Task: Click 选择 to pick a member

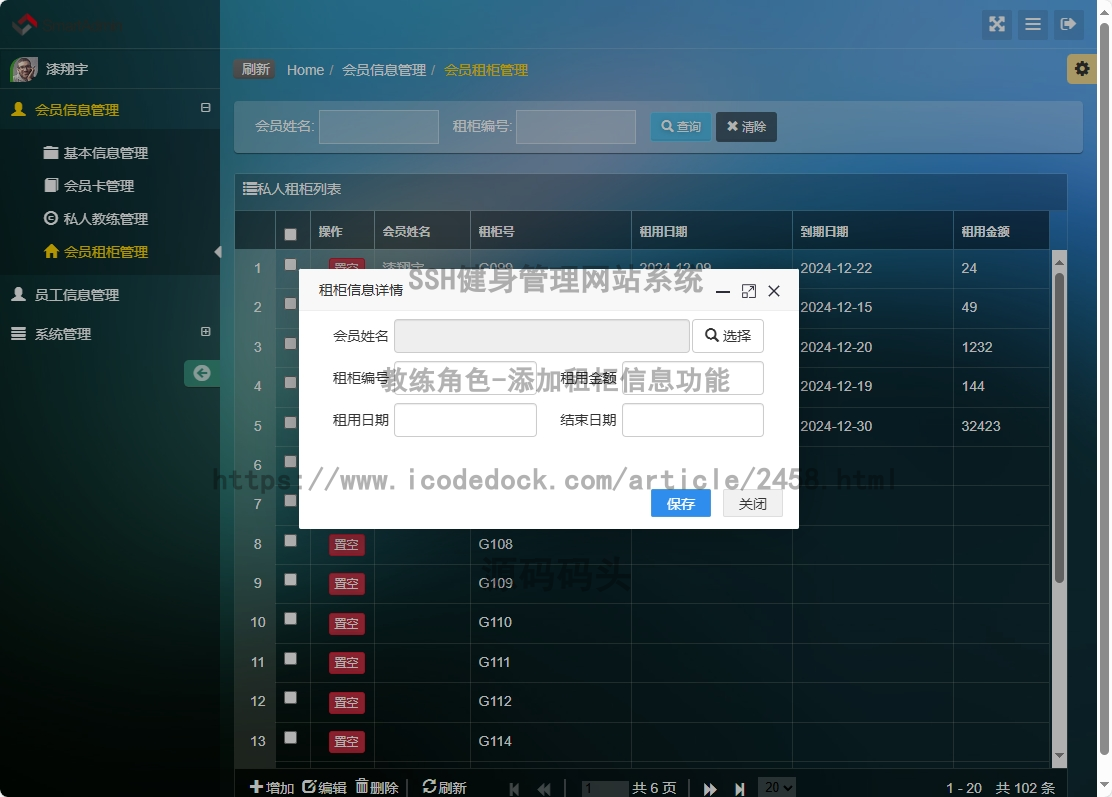Action: (727, 336)
